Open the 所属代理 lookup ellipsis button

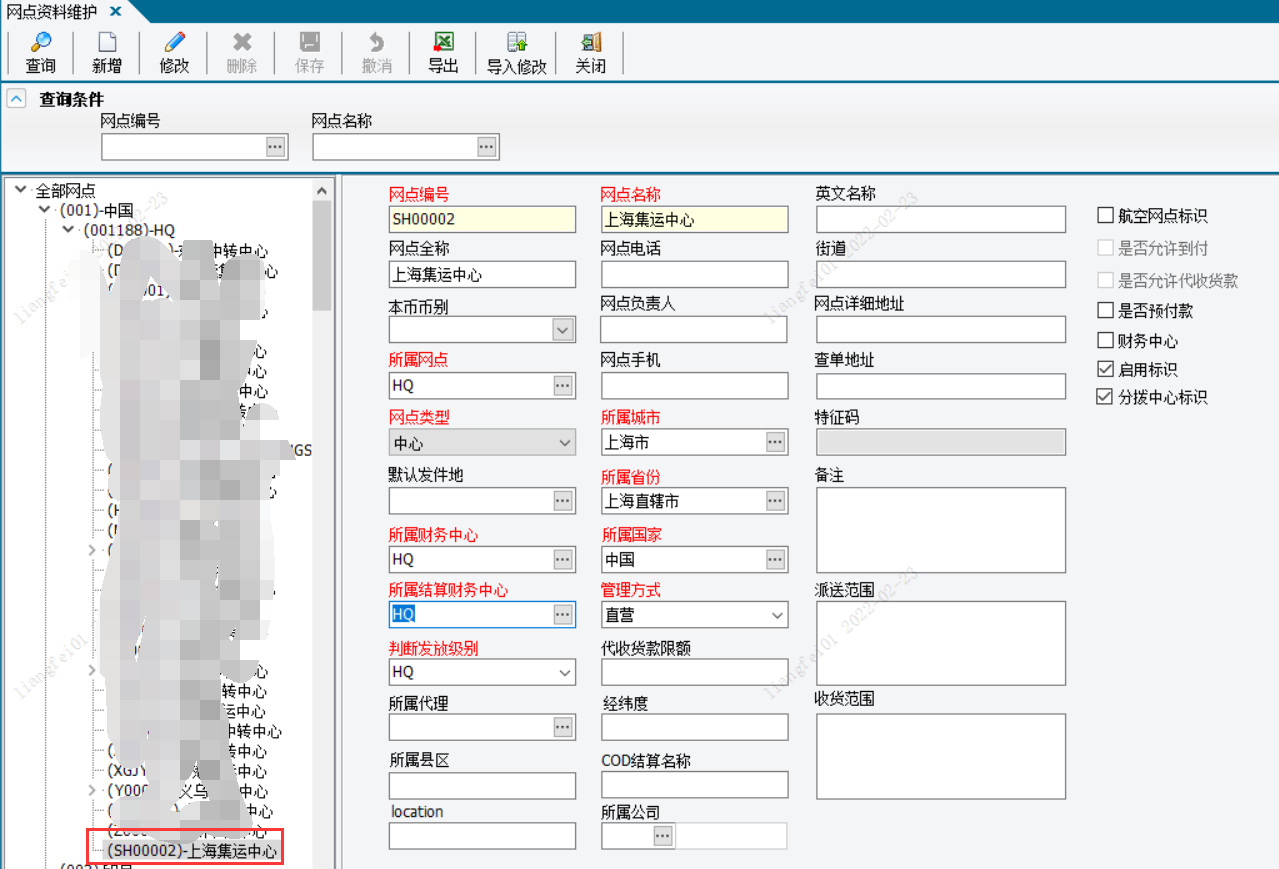point(563,727)
